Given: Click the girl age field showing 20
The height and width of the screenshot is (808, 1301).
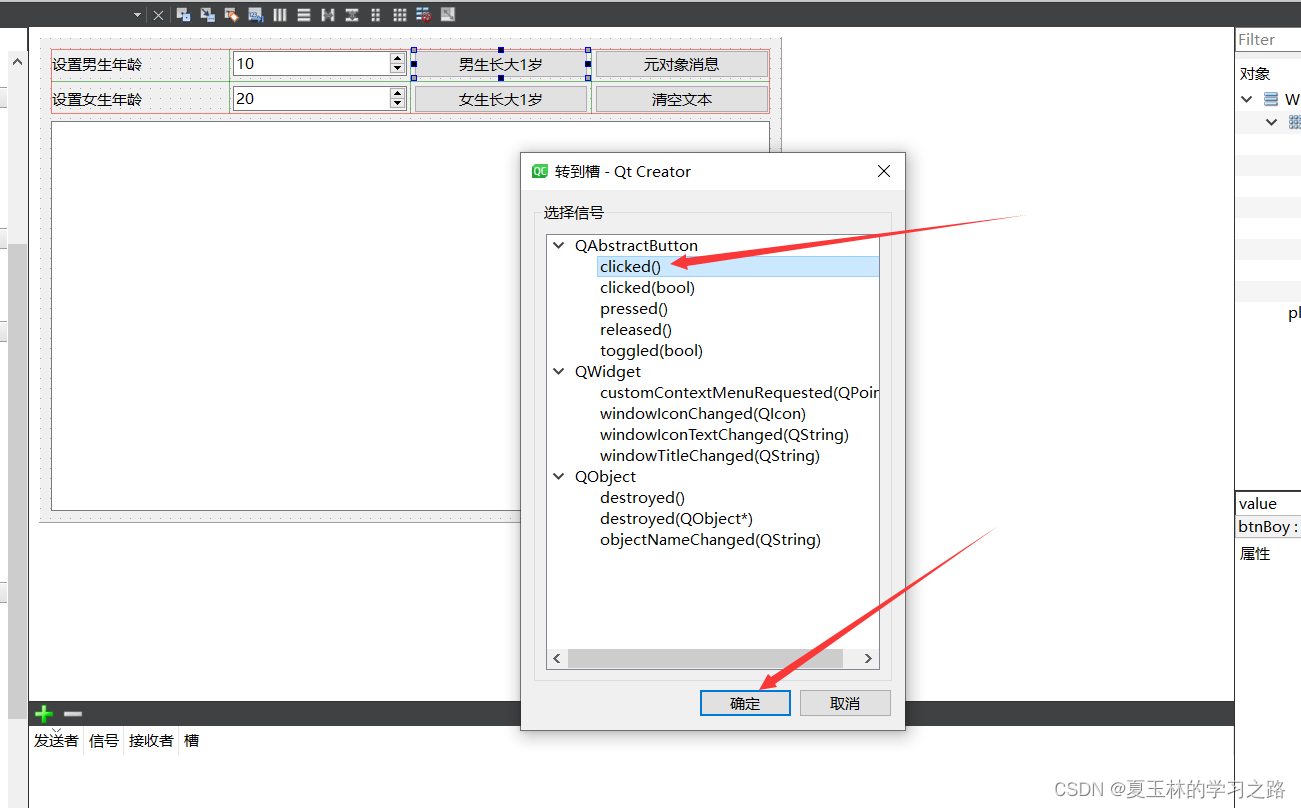Looking at the screenshot, I should coord(312,99).
